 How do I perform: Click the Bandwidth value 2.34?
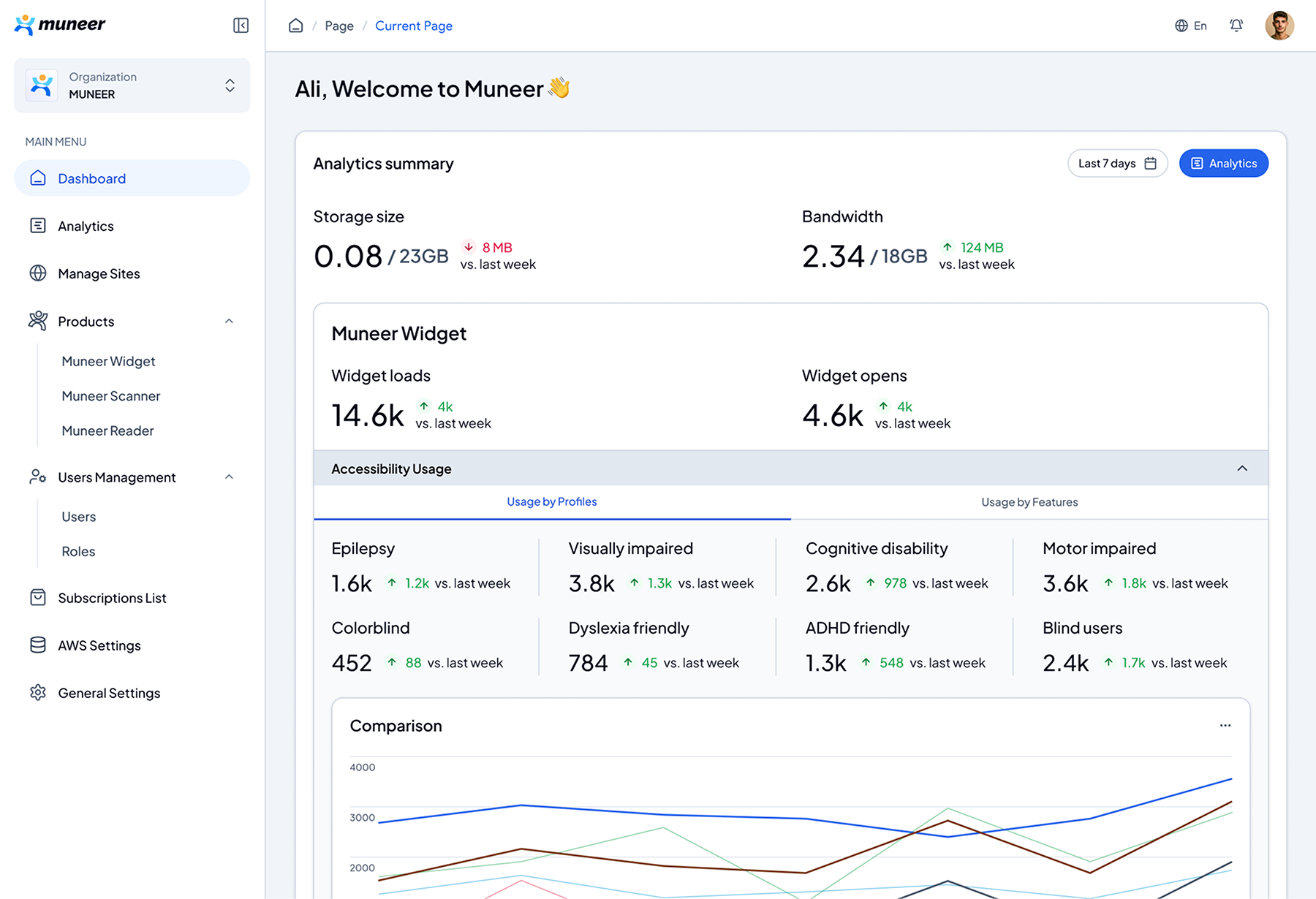tap(833, 256)
